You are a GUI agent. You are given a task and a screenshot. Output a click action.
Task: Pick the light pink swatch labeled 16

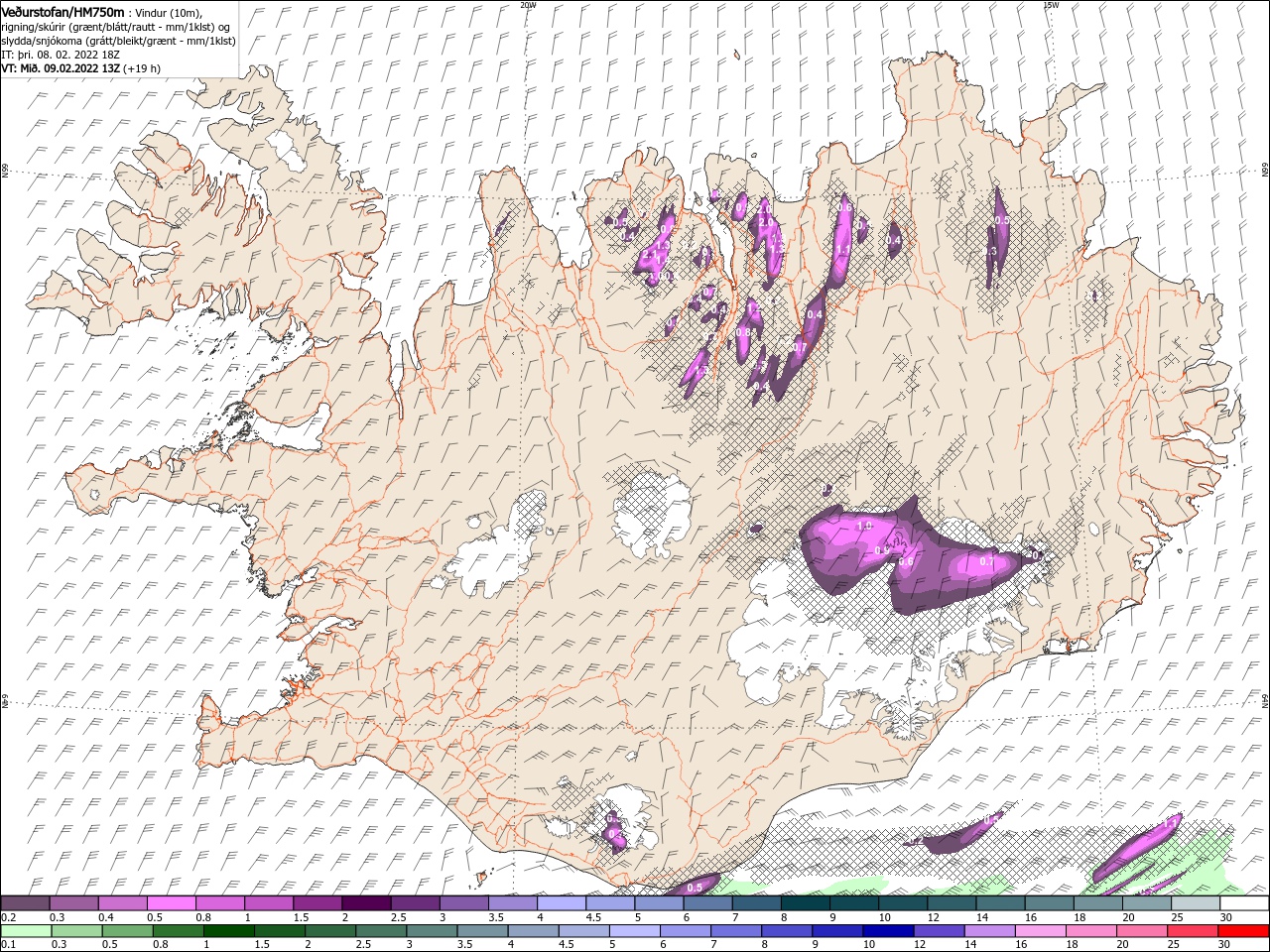coord(1040,931)
